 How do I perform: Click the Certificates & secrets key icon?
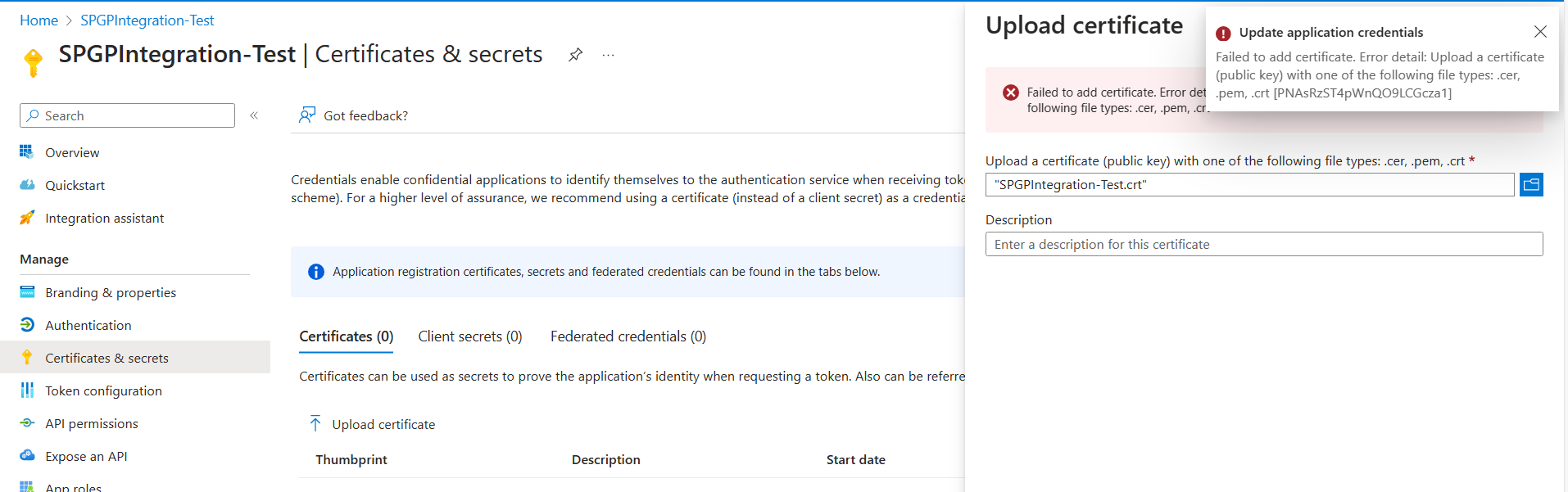(x=27, y=357)
